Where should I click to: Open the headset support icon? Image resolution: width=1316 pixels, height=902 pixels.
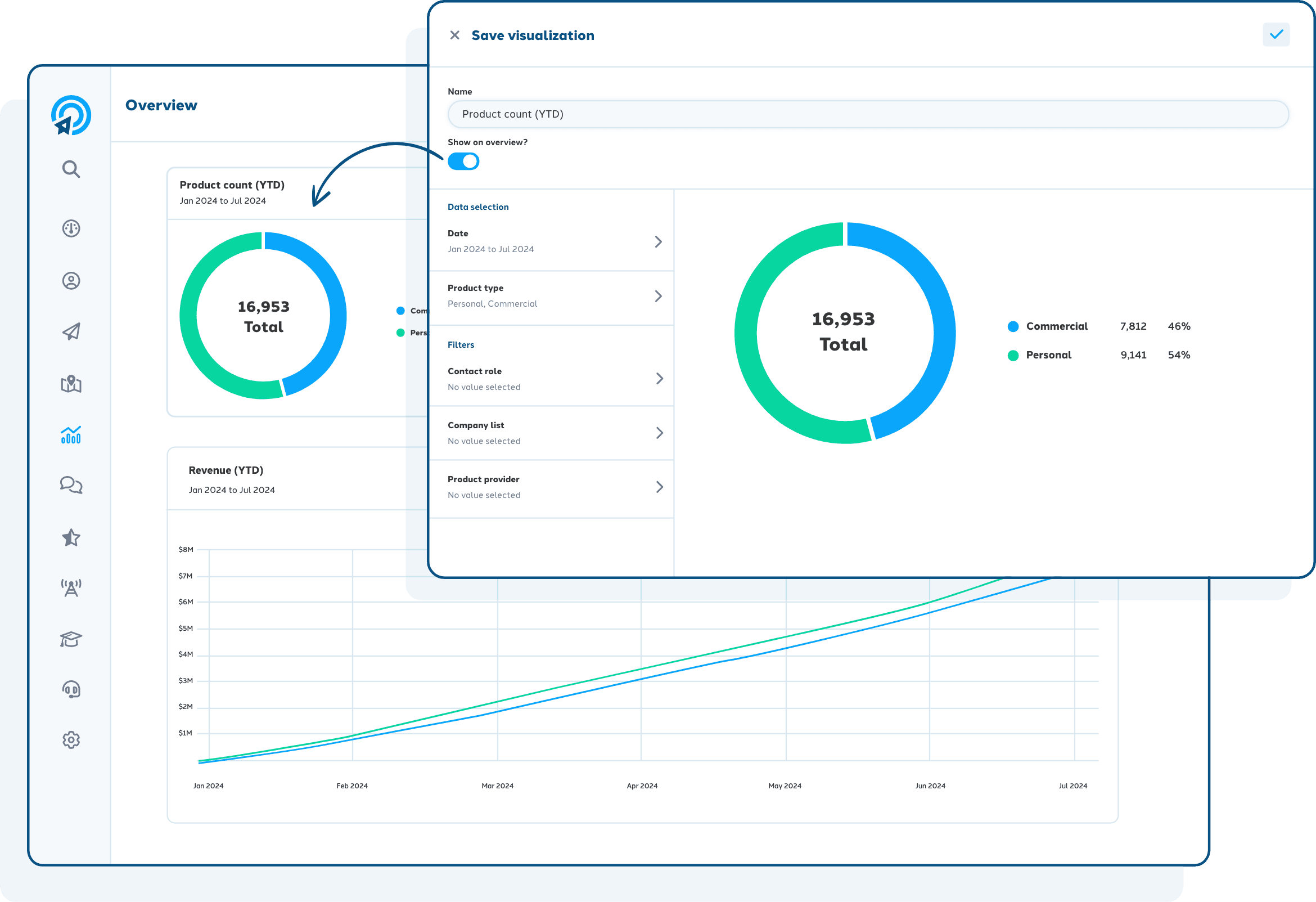(71, 689)
